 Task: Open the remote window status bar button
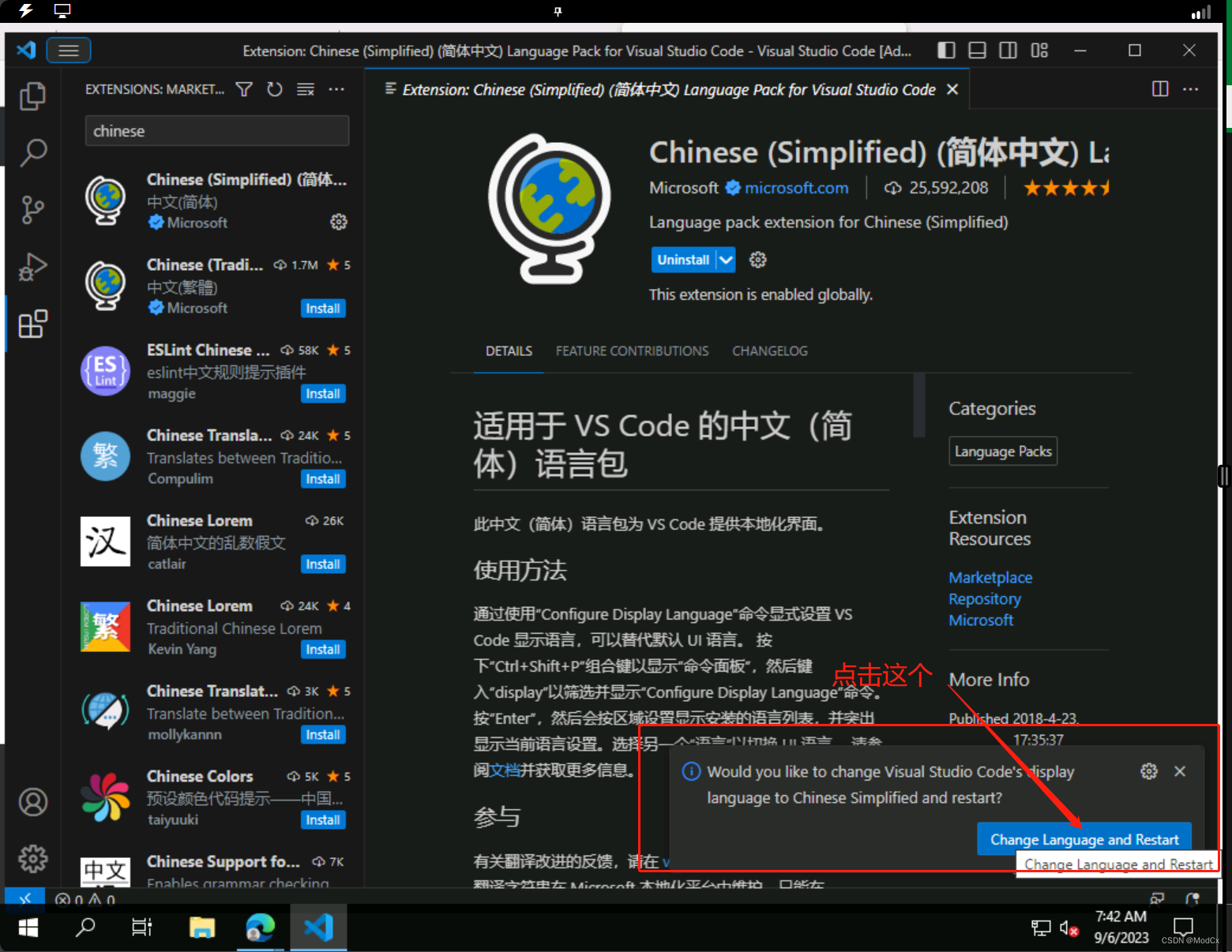click(25, 898)
